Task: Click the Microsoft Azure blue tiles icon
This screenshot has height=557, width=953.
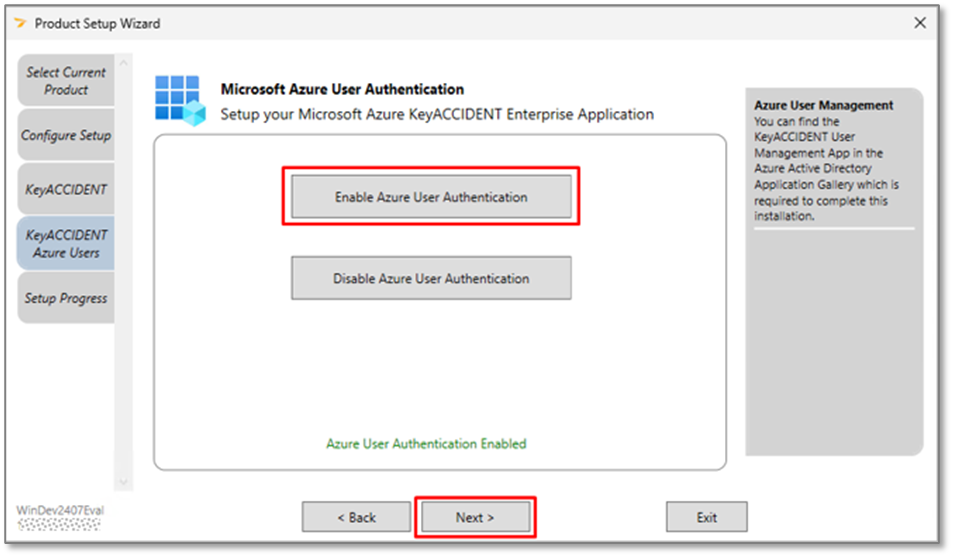Action: [x=180, y=101]
